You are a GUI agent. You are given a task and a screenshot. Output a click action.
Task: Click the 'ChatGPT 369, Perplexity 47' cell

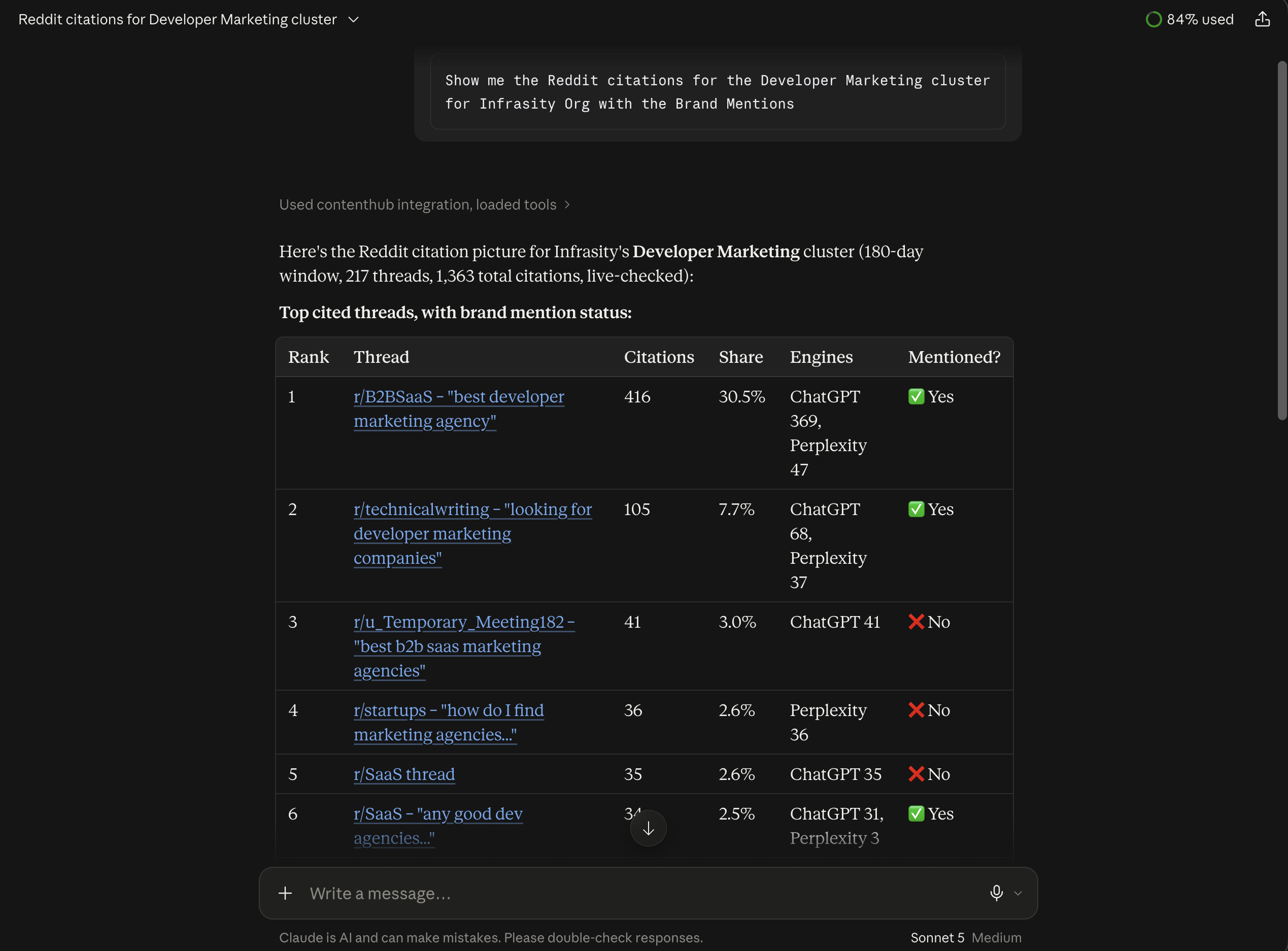[828, 433]
